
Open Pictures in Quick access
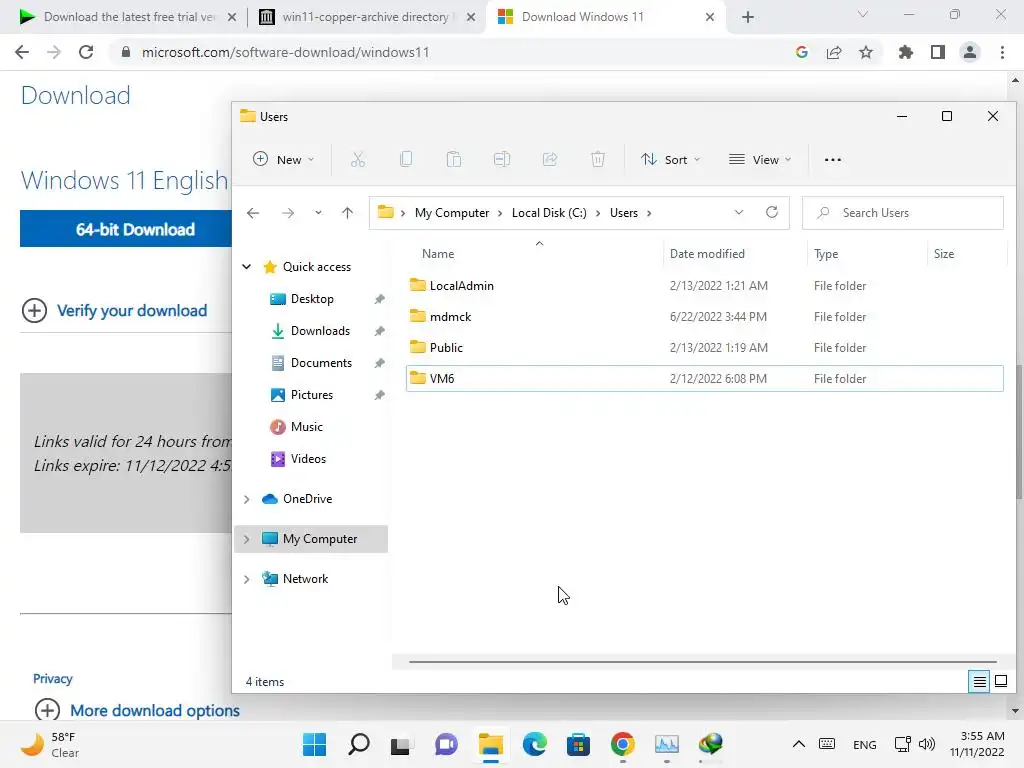coord(311,395)
